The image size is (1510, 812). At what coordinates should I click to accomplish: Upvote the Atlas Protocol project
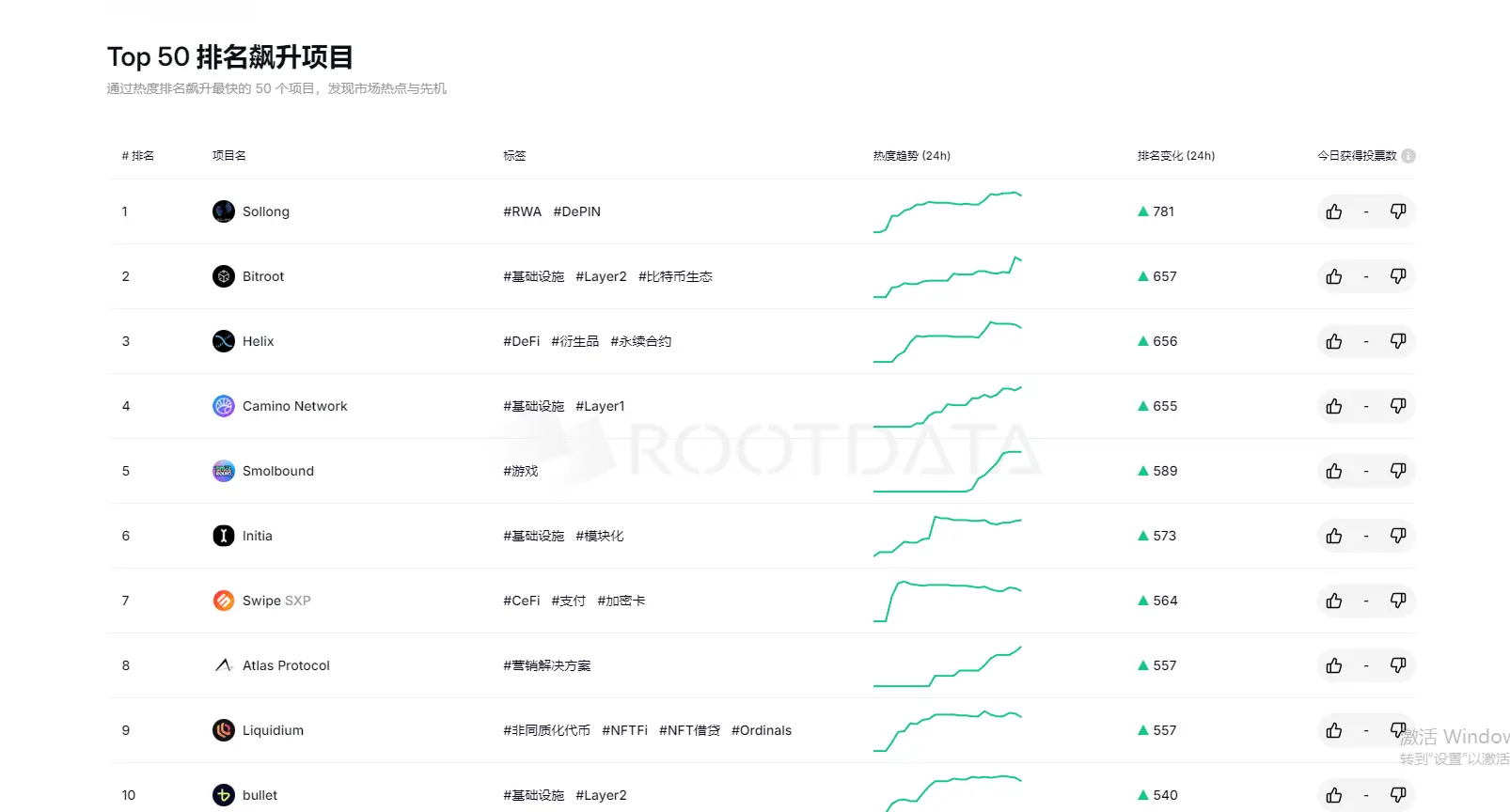click(1334, 665)
